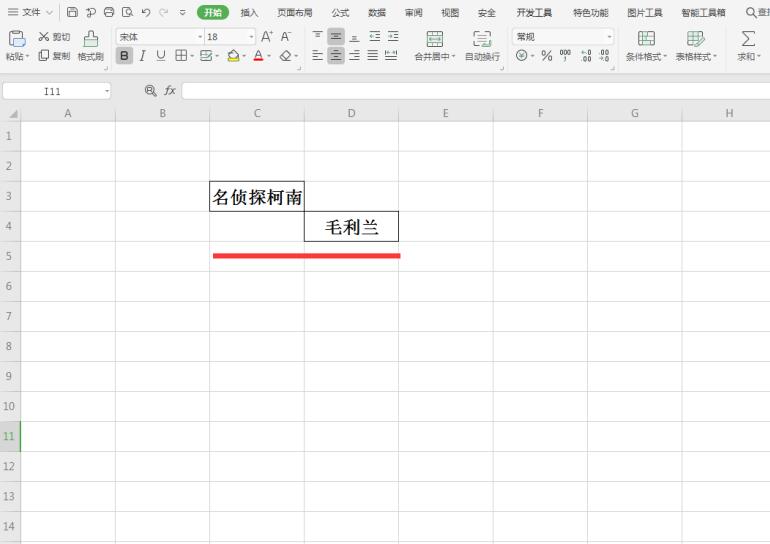The image size is (770, 544).
Task: Click the red font color button
Action: 258,56
